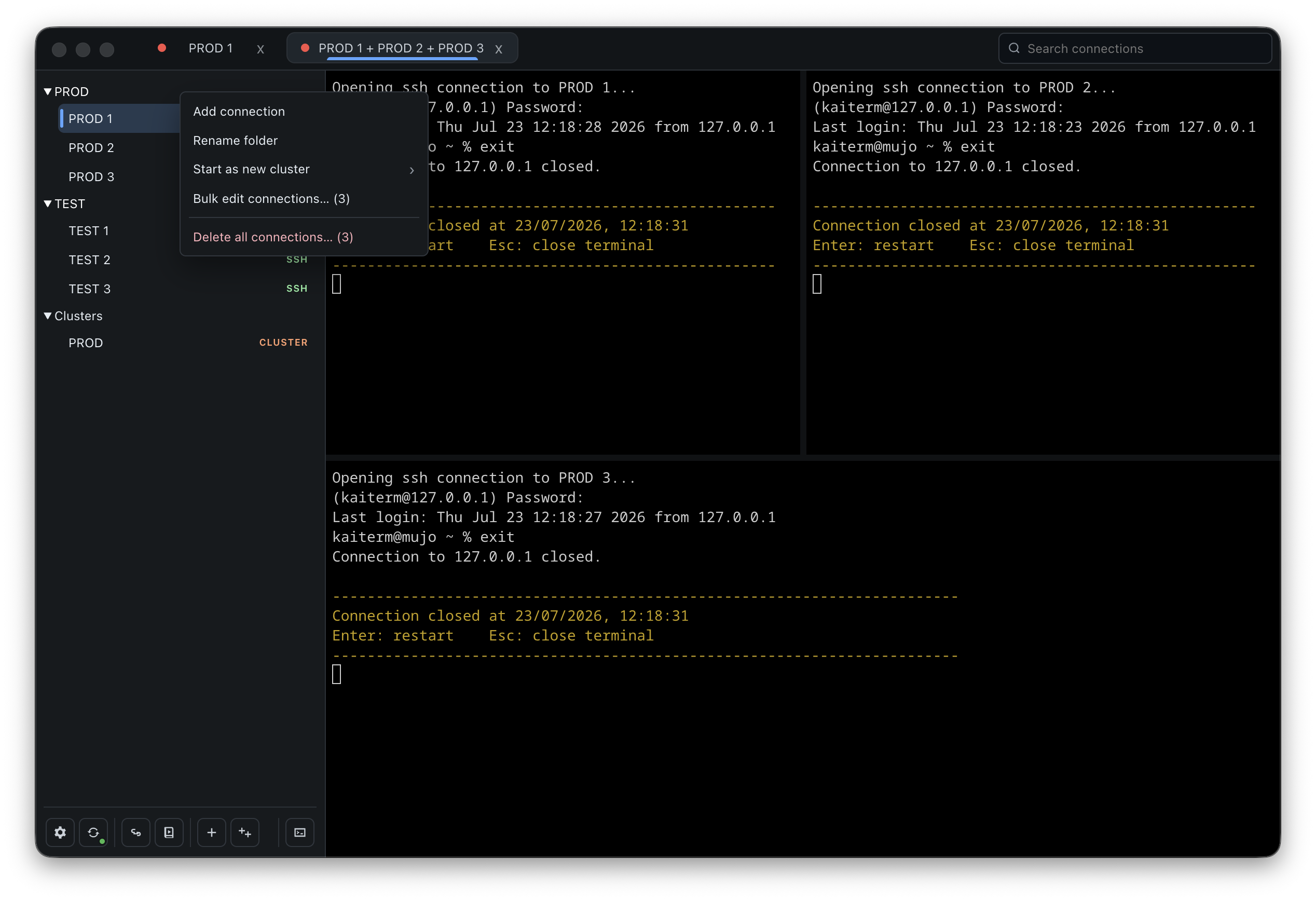Collapse the TEST folder triangle
Screen dimensions: 1316x901
[x=48, y=203]
